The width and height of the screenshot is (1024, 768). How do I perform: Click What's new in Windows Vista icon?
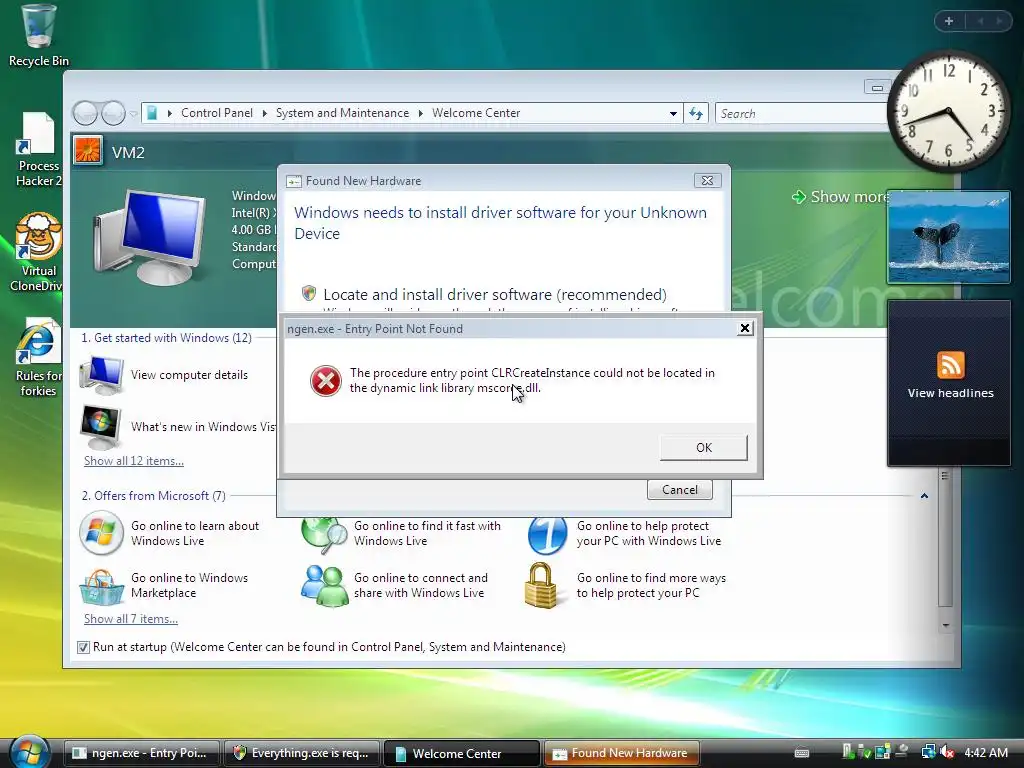pyautogui.click(x=101, y=426)
